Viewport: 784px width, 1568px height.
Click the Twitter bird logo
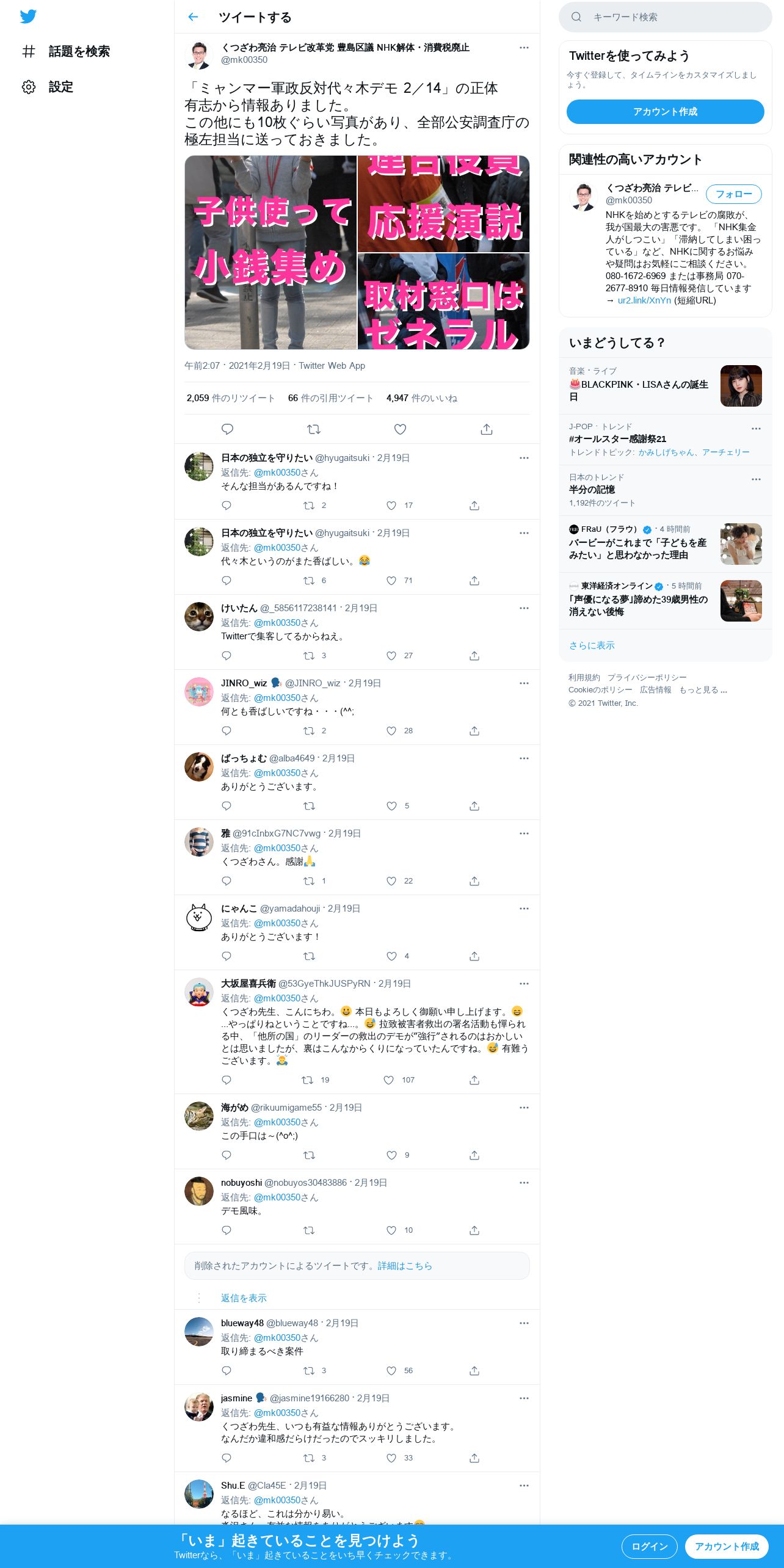tap(28, 16)
